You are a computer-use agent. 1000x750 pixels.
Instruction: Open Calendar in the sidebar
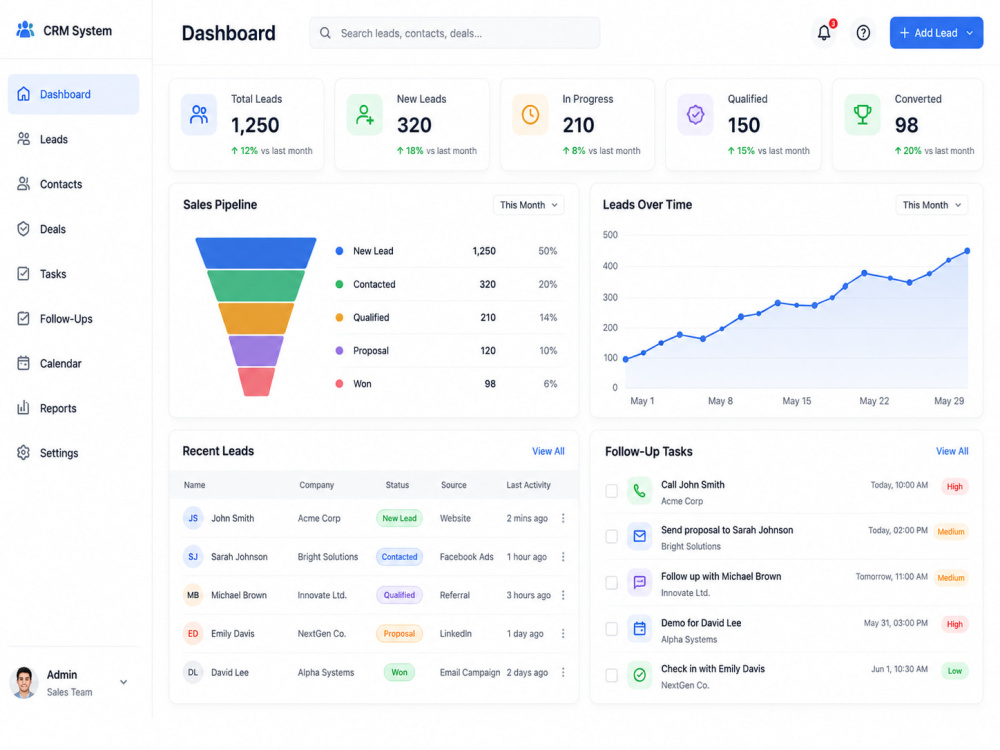coord(73,364)
